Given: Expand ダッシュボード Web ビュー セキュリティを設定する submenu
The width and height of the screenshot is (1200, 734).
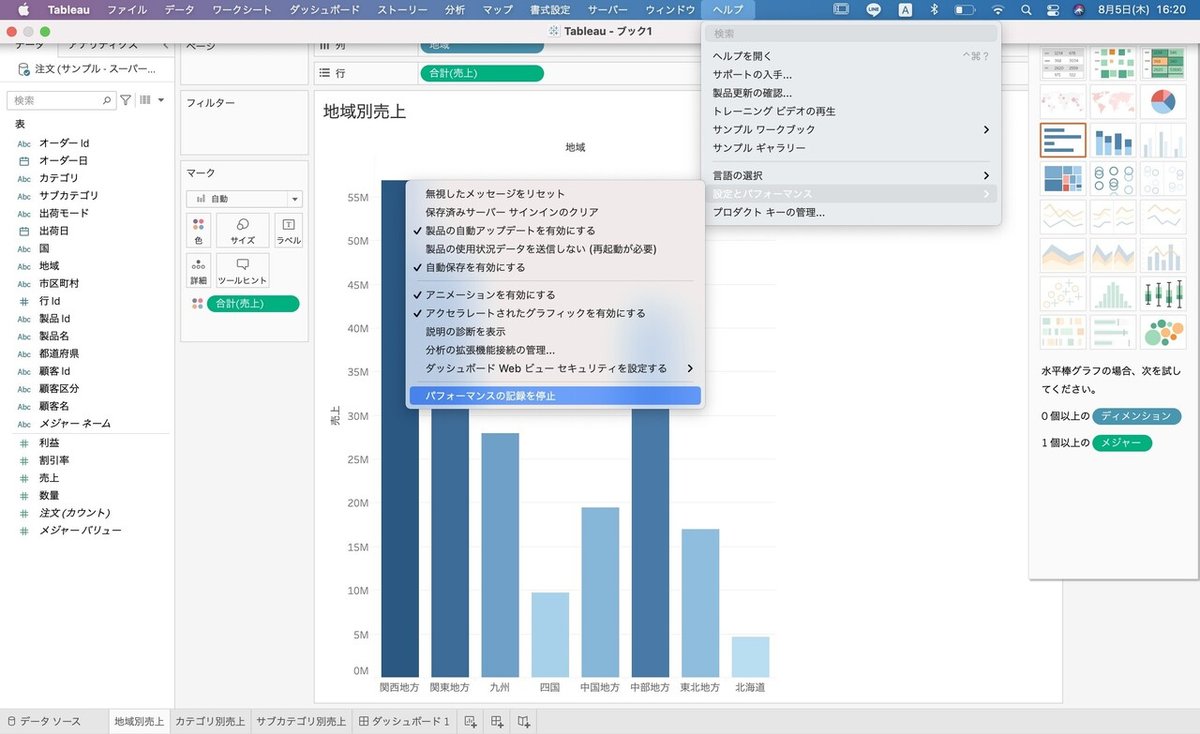Looking at the screenshot, I should click(x=555, y=368).
